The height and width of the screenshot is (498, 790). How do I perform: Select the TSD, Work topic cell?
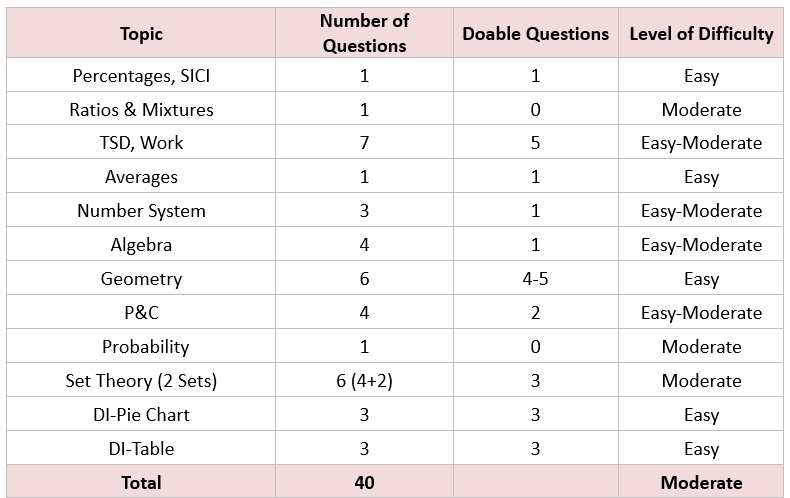141,143
